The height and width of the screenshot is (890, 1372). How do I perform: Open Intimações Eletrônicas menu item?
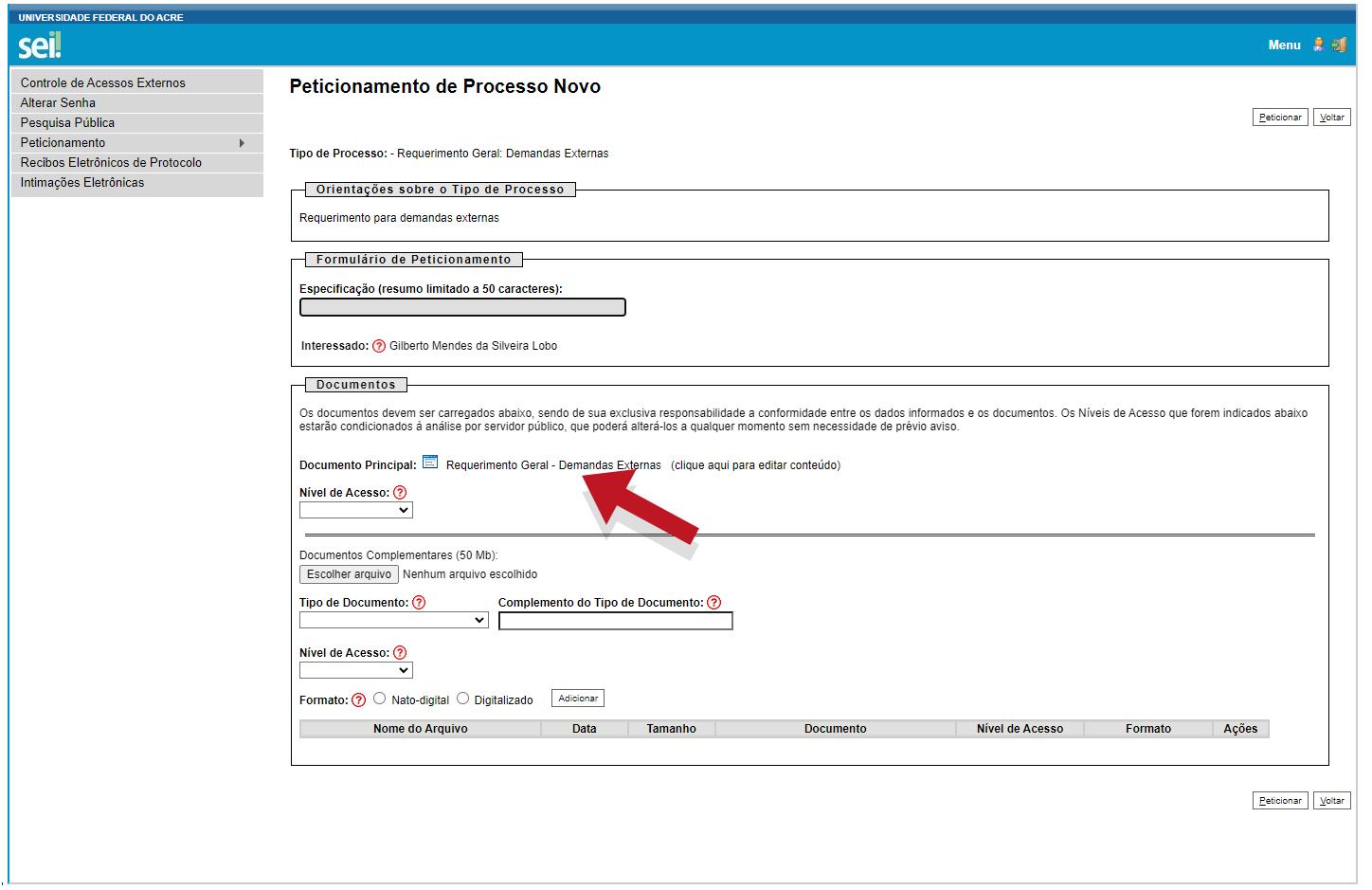pos(82,183)
